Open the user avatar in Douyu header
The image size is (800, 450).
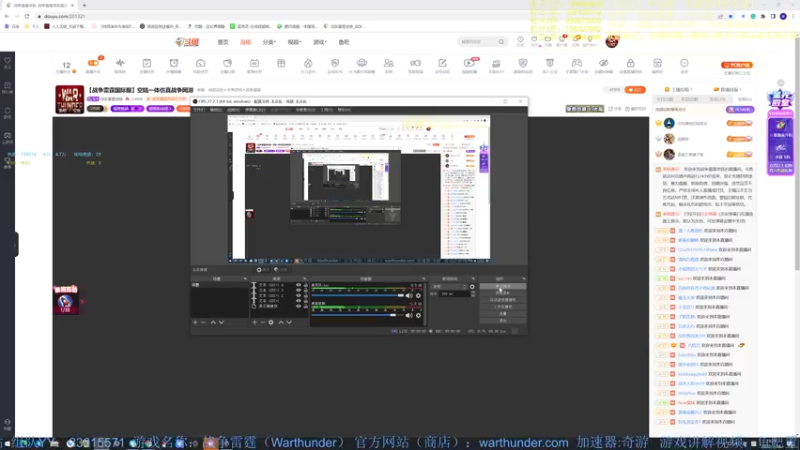click(x=612, y=42)
